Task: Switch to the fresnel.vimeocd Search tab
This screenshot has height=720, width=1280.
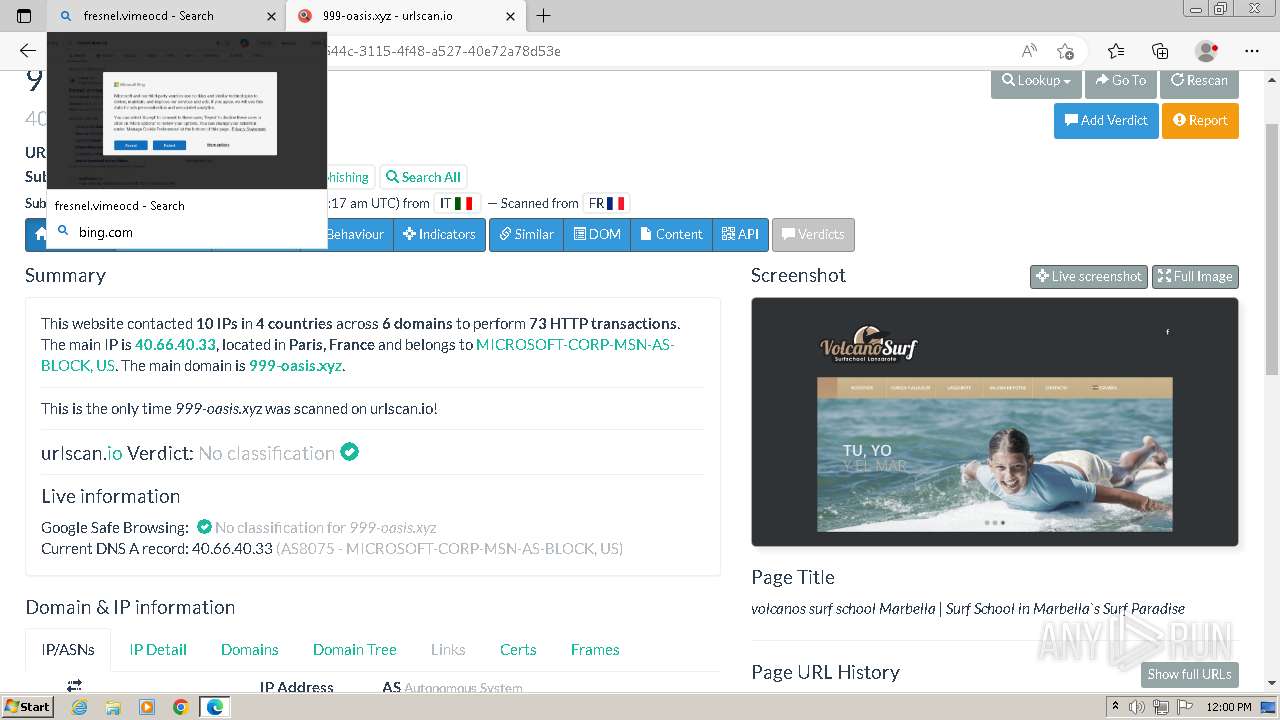Action: (x=166, y=16)
